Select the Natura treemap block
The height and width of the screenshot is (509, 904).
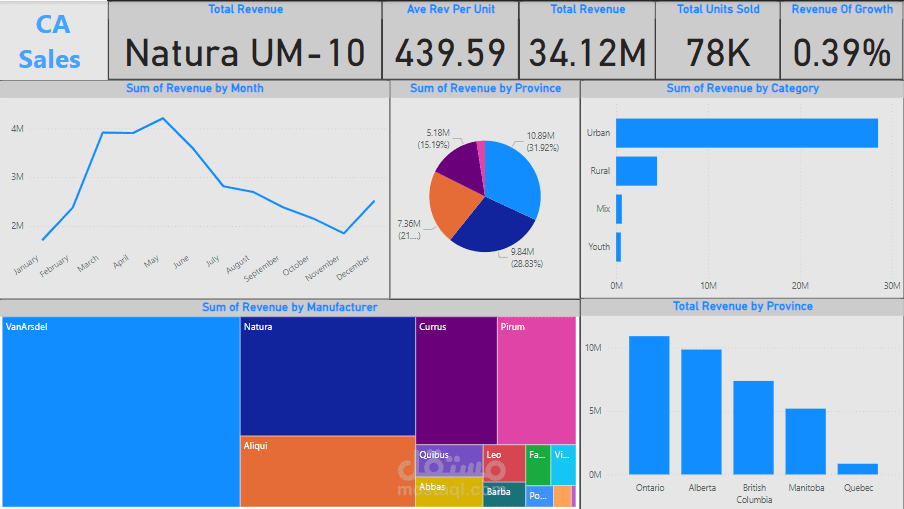tap(327, 376)
